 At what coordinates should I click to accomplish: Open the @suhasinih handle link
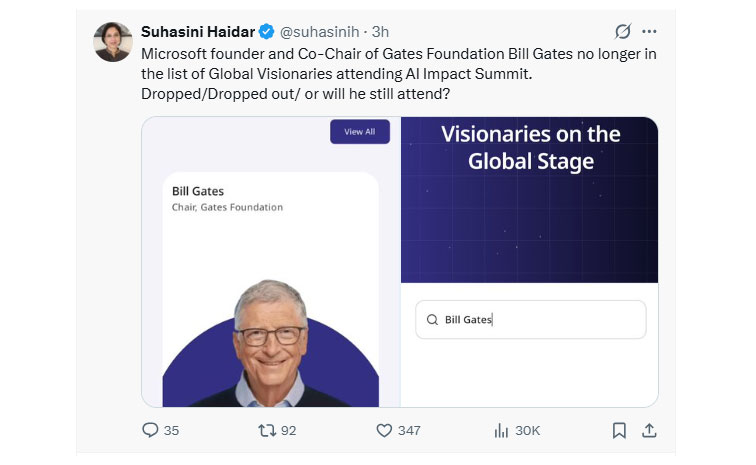click(322, 31)
